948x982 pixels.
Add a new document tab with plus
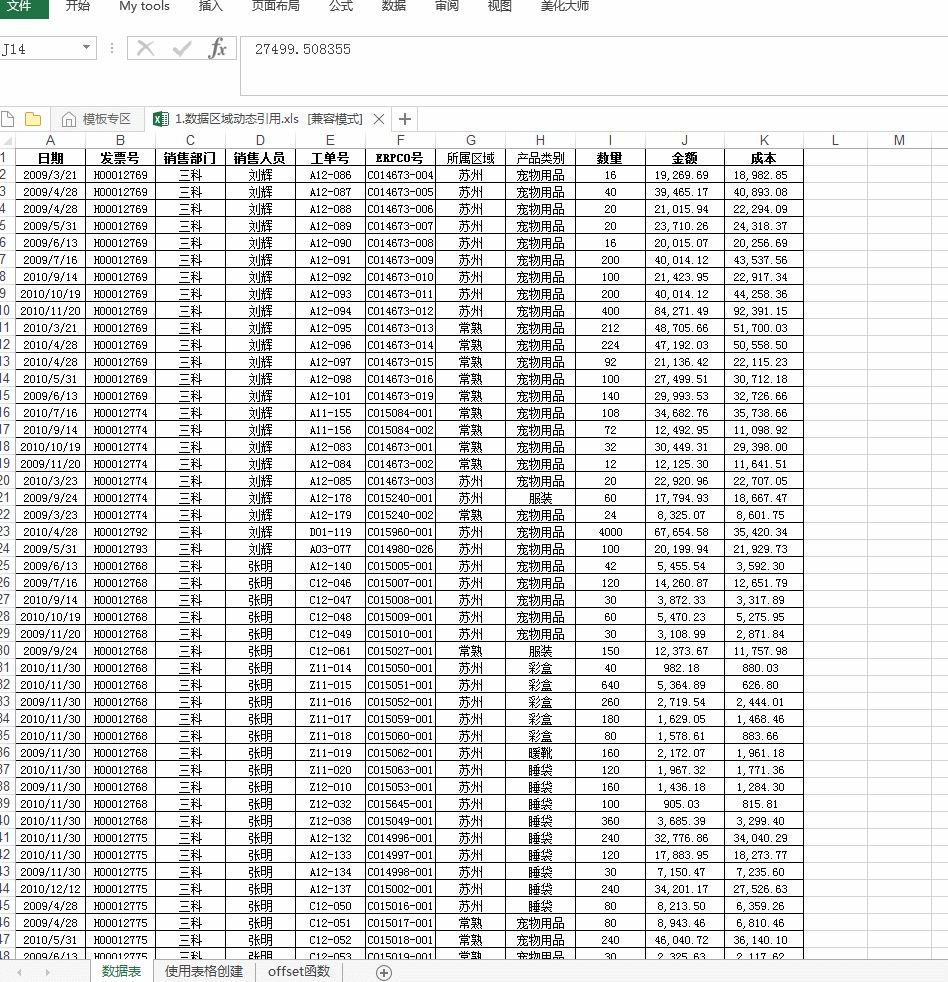(404, 119)
